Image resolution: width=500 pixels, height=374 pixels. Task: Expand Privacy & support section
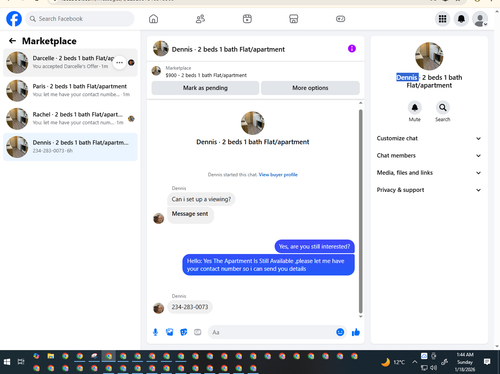(x=429, y=190)
